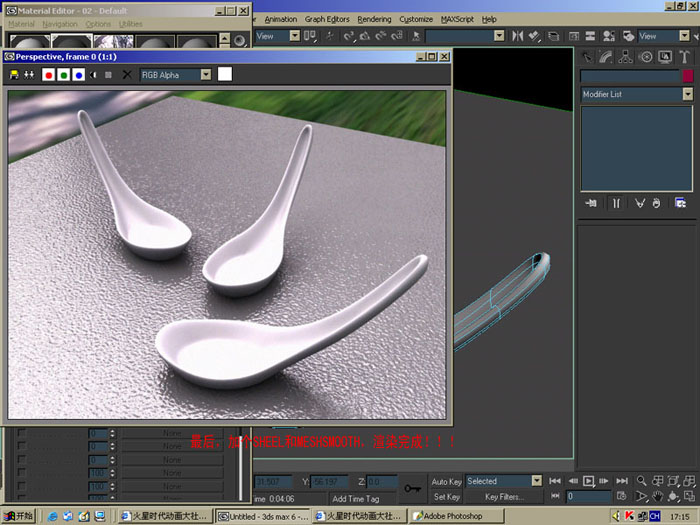Image resolution: width=700 pixels, height=525 pixels.
Task: Switch to the Modify command panel
Action: 606,57
